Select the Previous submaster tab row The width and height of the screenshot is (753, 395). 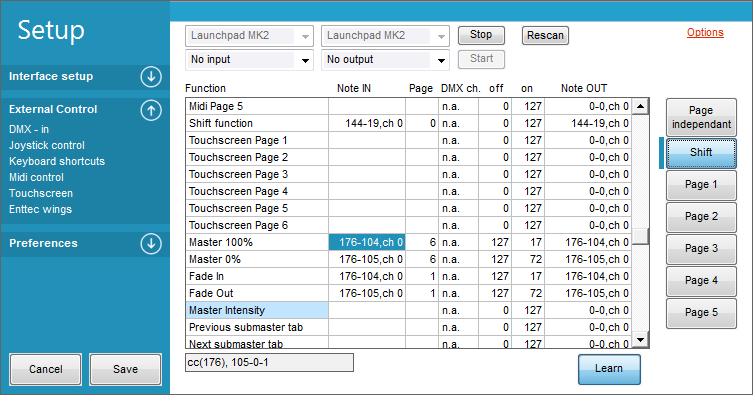[x=408, y=327]
